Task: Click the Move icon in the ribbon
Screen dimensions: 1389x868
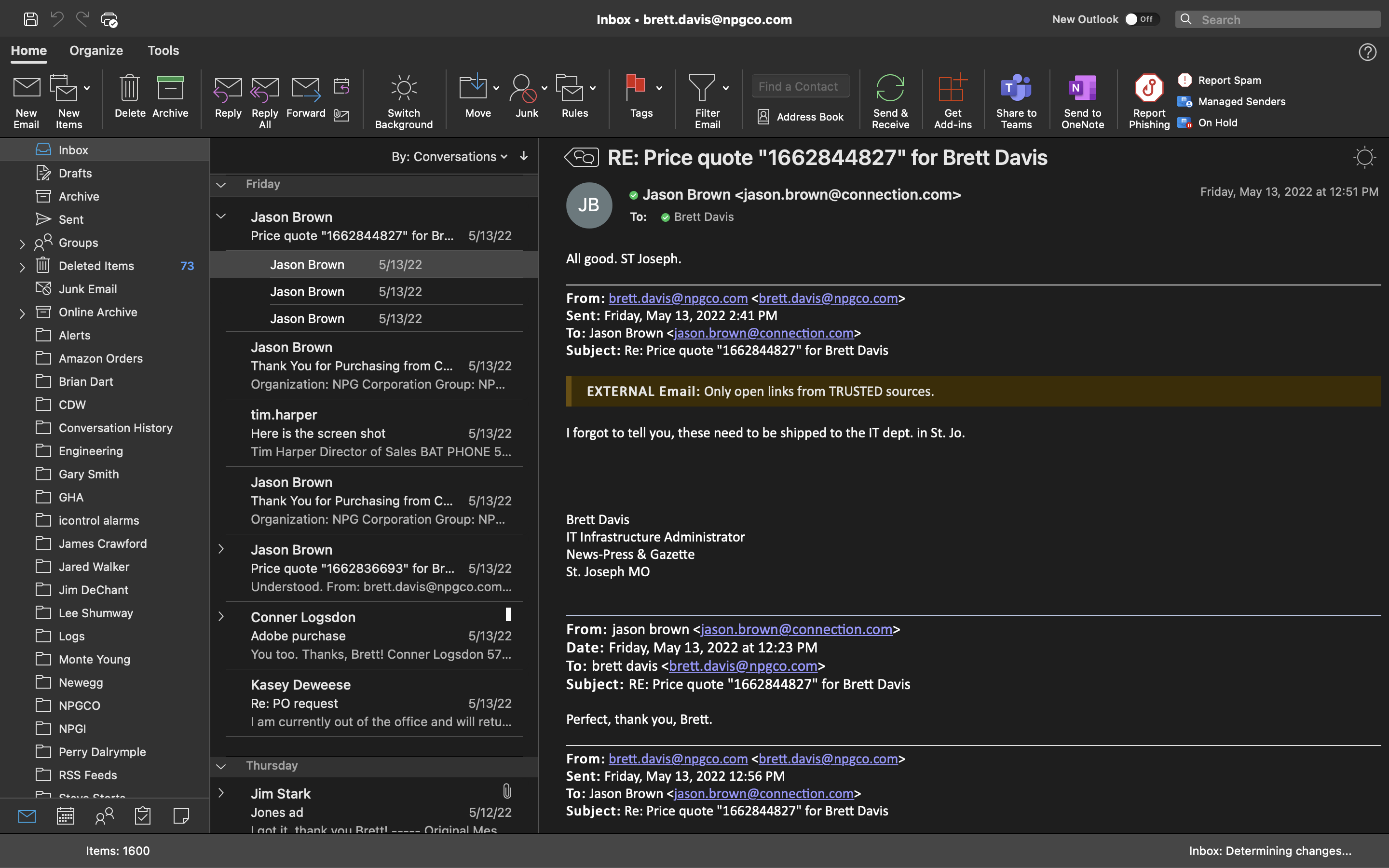Action: point(473,88)
